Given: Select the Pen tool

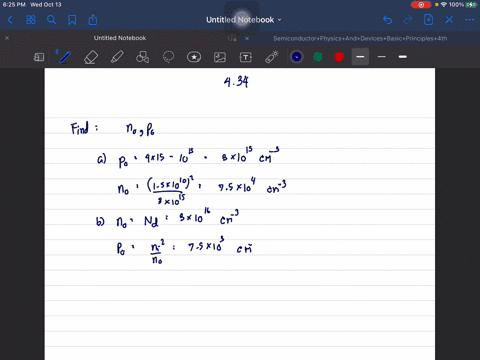Looking at the screenshot, I should (x=65, y=57).
